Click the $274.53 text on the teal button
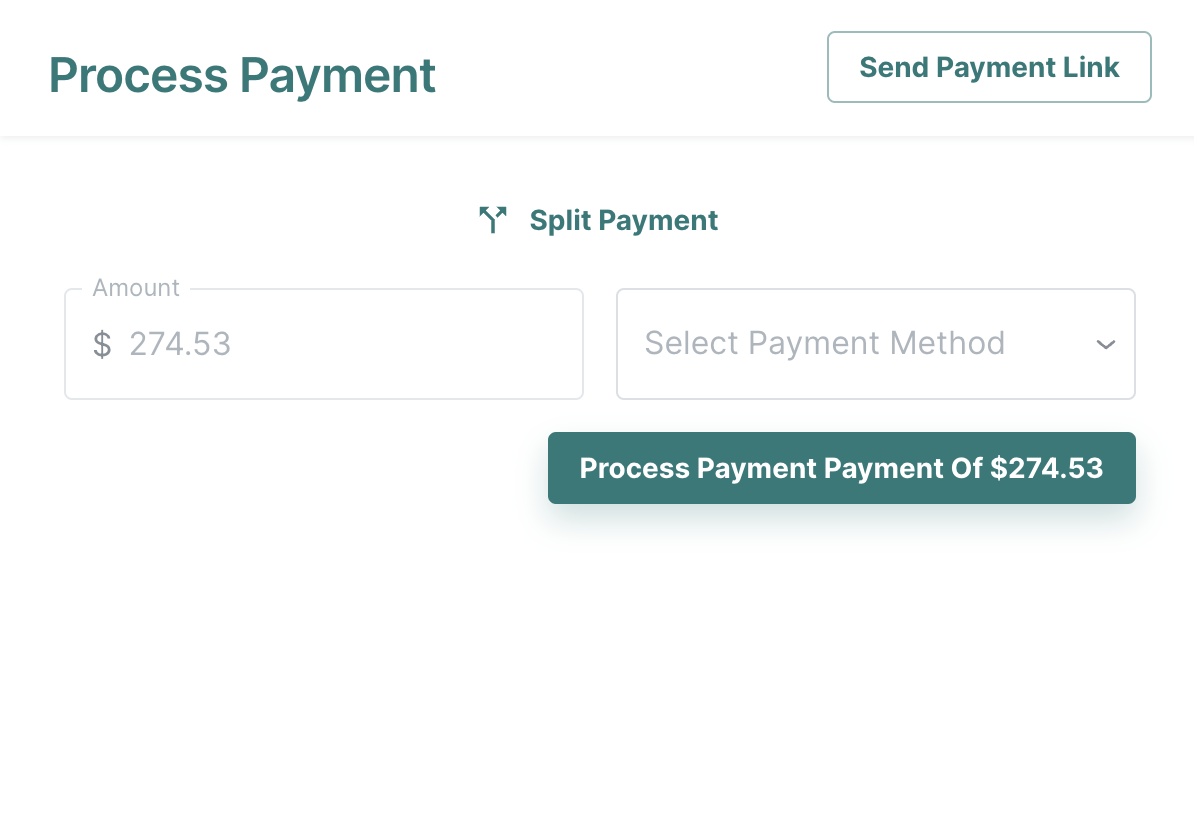Screen dimensions: 1194x822 click(x=1046, y=468)
